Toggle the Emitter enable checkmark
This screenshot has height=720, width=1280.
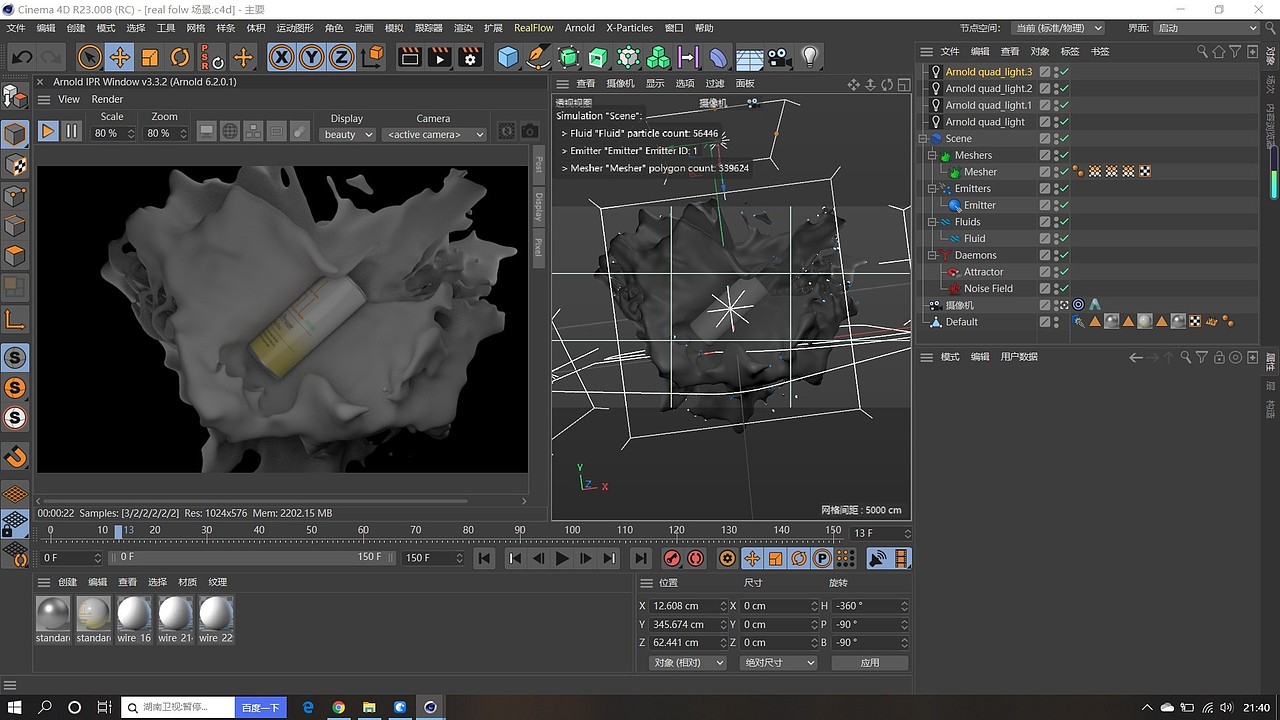(1064, 205)
